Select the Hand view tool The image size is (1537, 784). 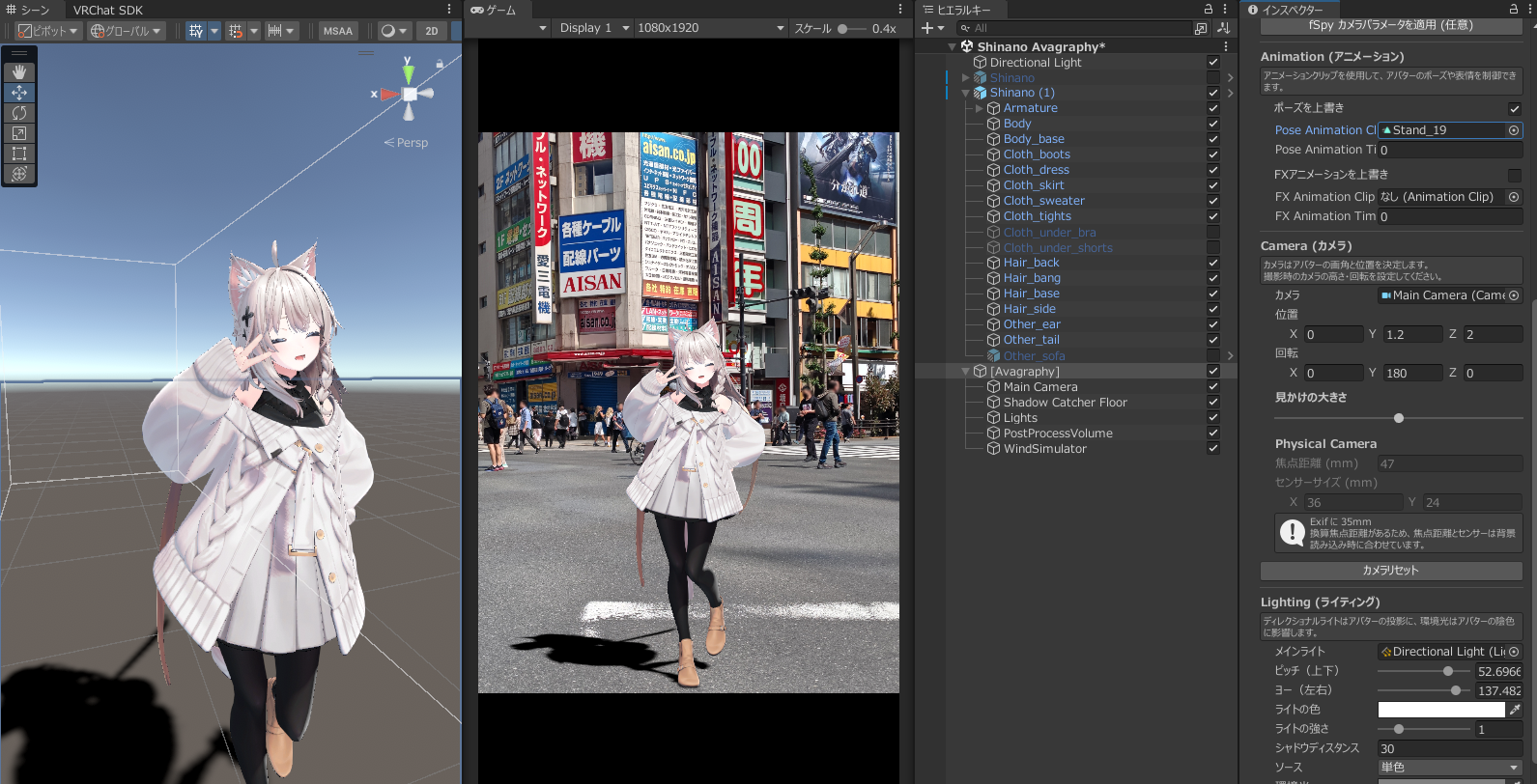click(19, 72)
